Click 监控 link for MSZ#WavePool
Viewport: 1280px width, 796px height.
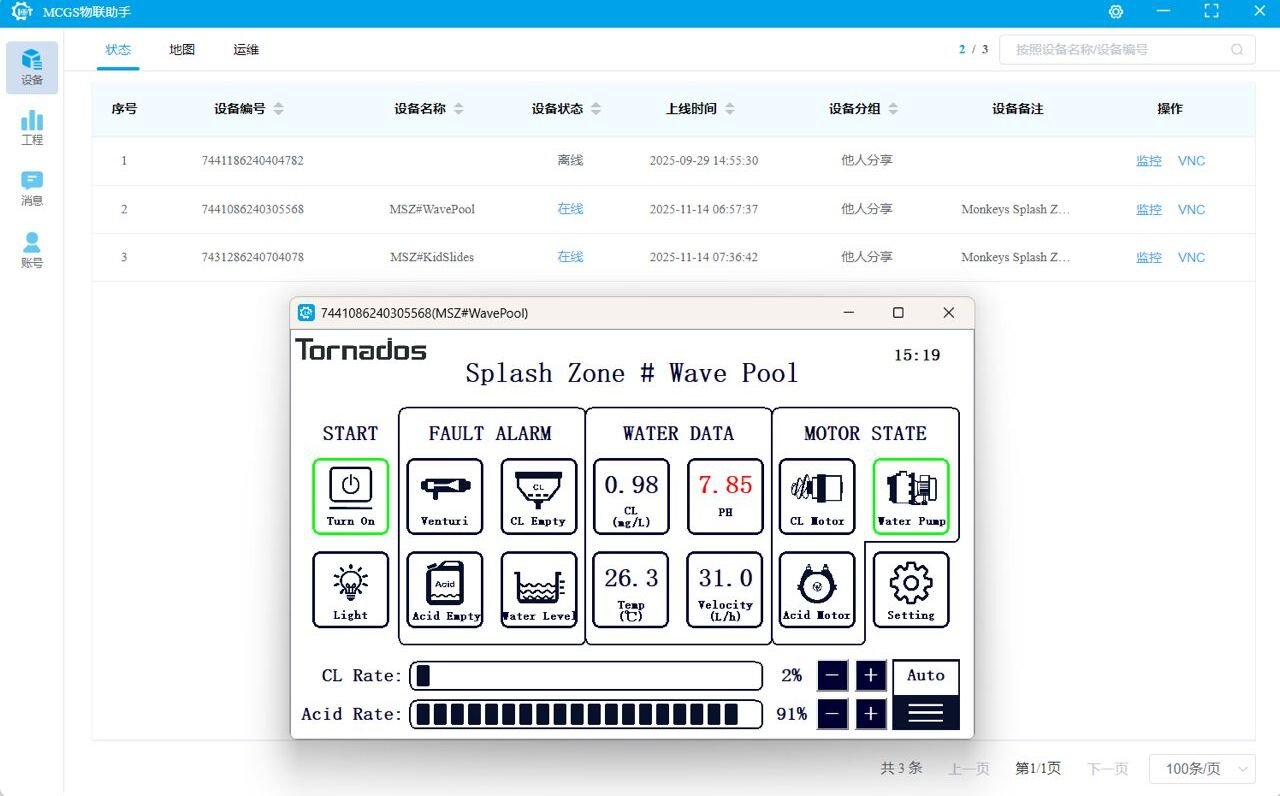(1148, 209)
